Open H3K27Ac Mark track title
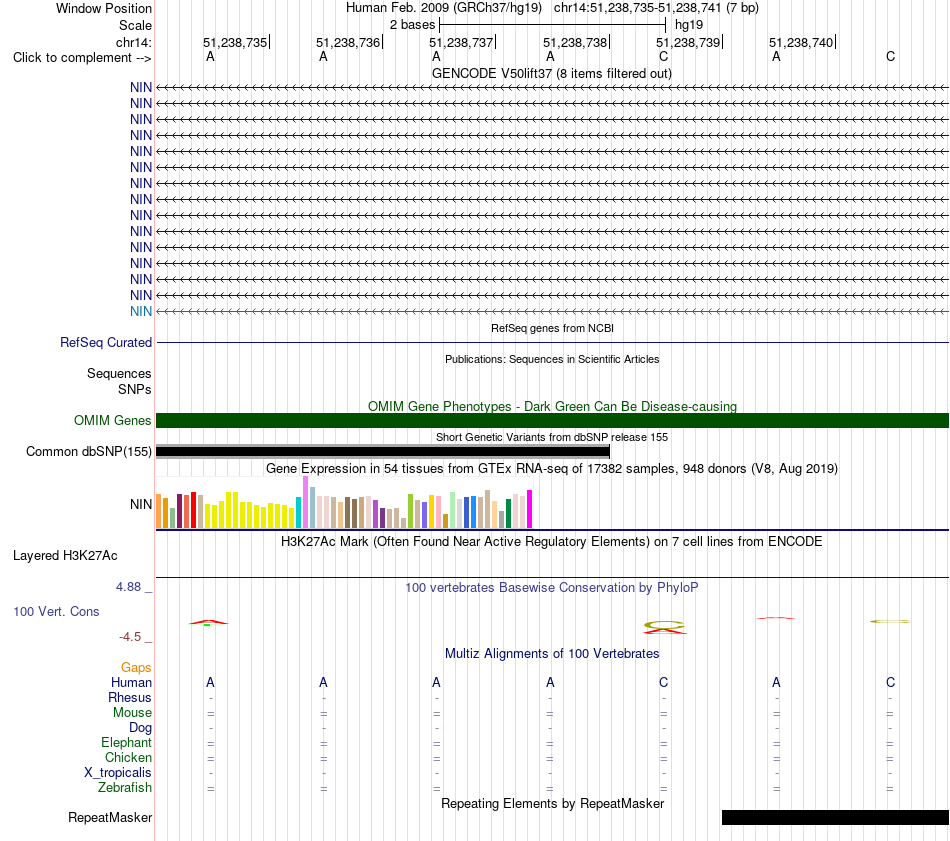This screenshot has height=841, width=950. [552, 542]
